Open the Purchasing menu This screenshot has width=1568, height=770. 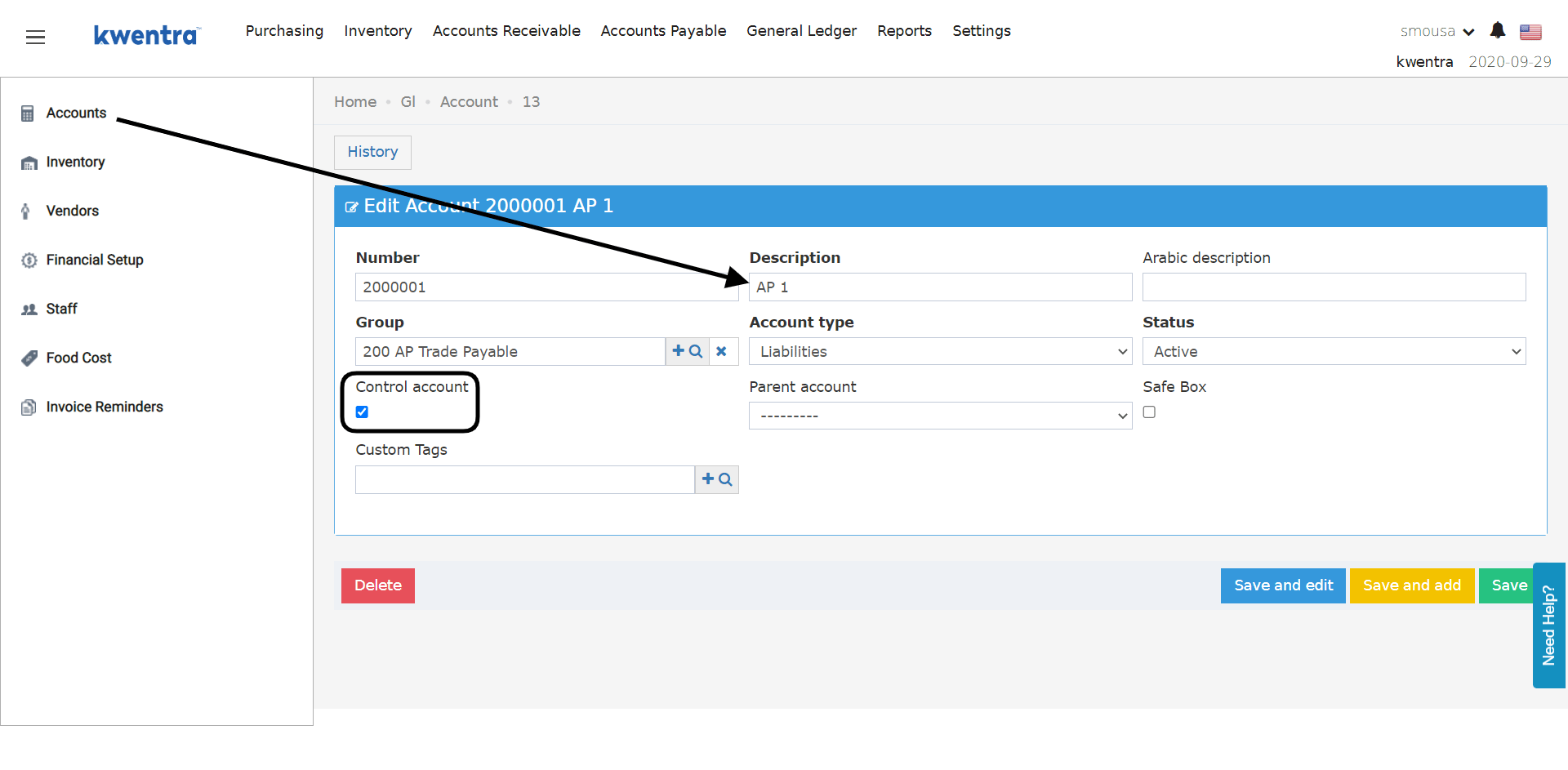pyautogui.click(x=284, y=31)
